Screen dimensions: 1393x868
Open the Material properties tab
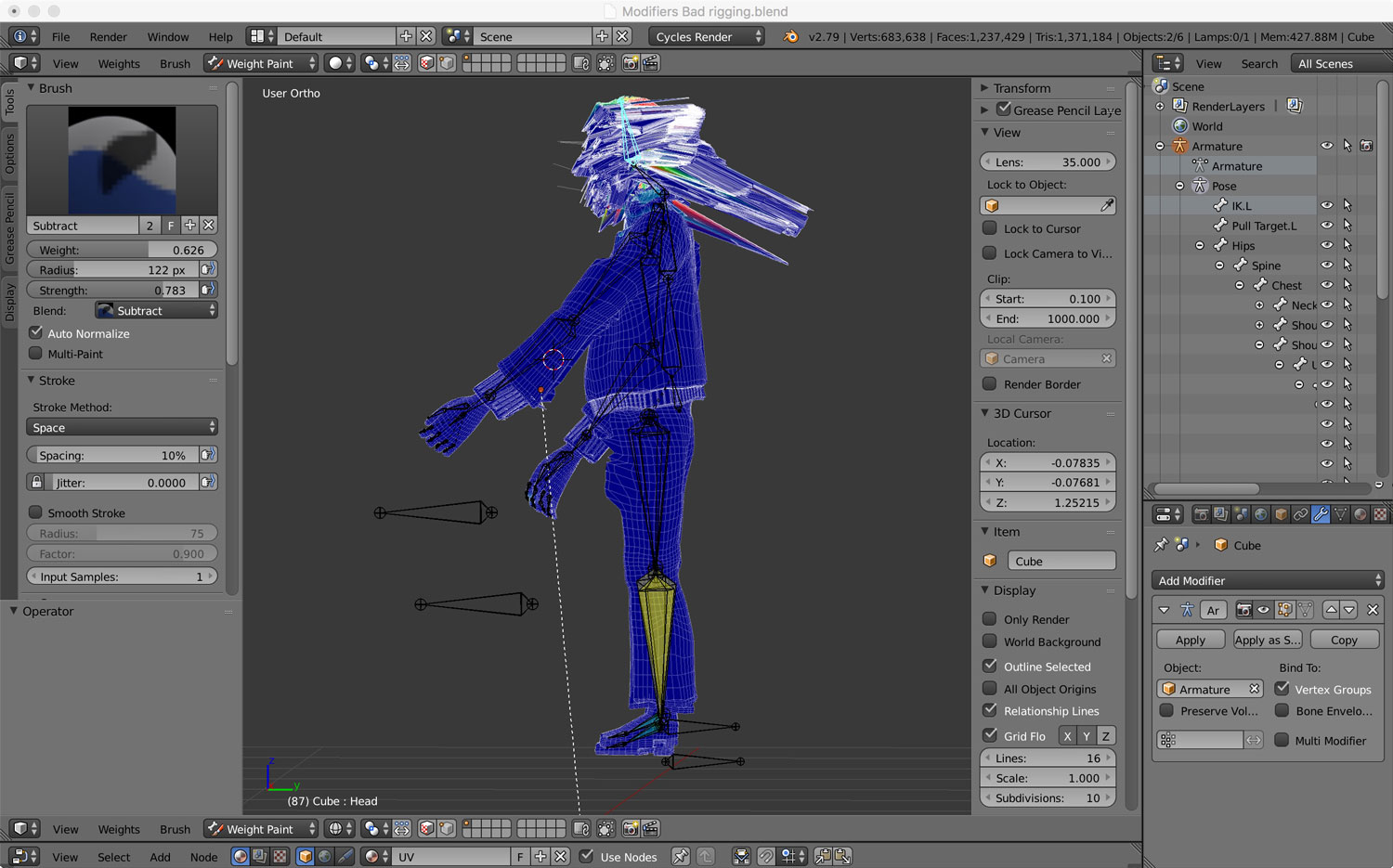[1360, 514]
